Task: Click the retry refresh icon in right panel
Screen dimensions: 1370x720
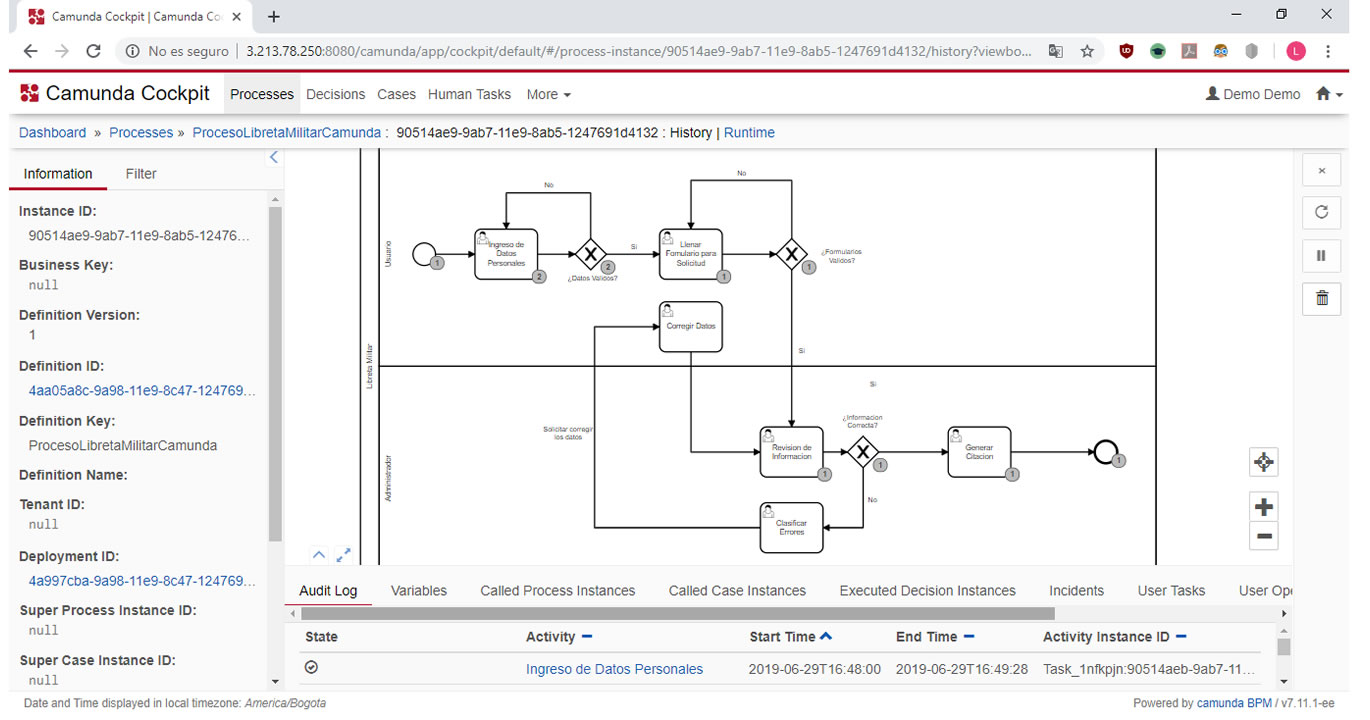Action: click(x=1321, y=212)
